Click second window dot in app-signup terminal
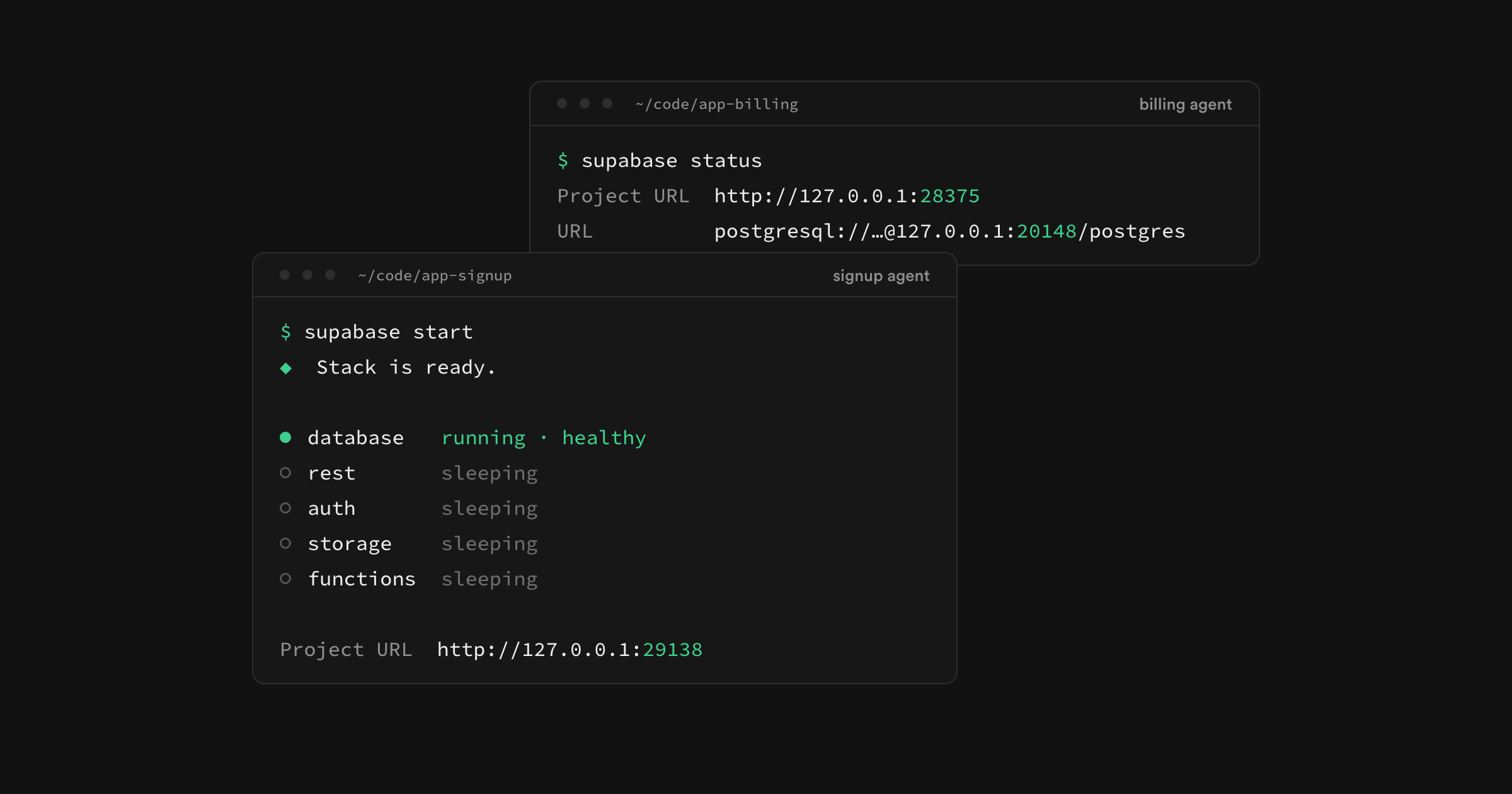This screenshot has height=794, width=1512. pos(307,275)
